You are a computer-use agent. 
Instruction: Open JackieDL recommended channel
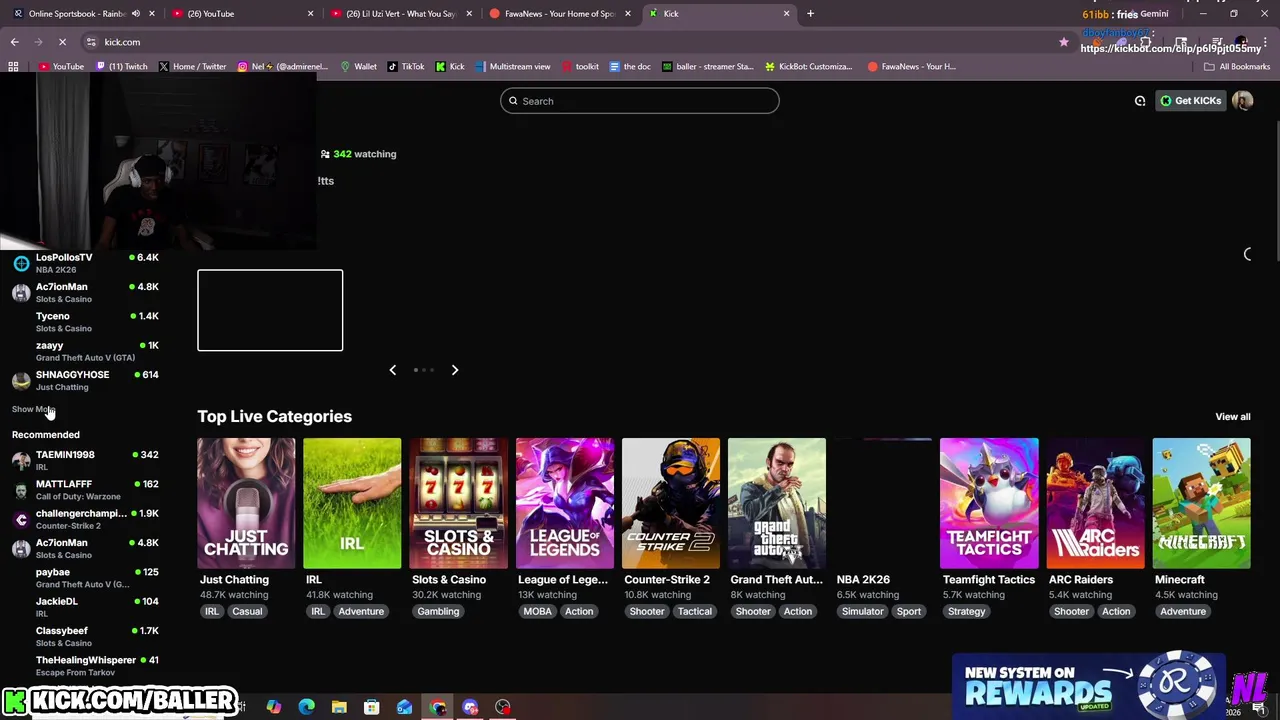point(85,607)
